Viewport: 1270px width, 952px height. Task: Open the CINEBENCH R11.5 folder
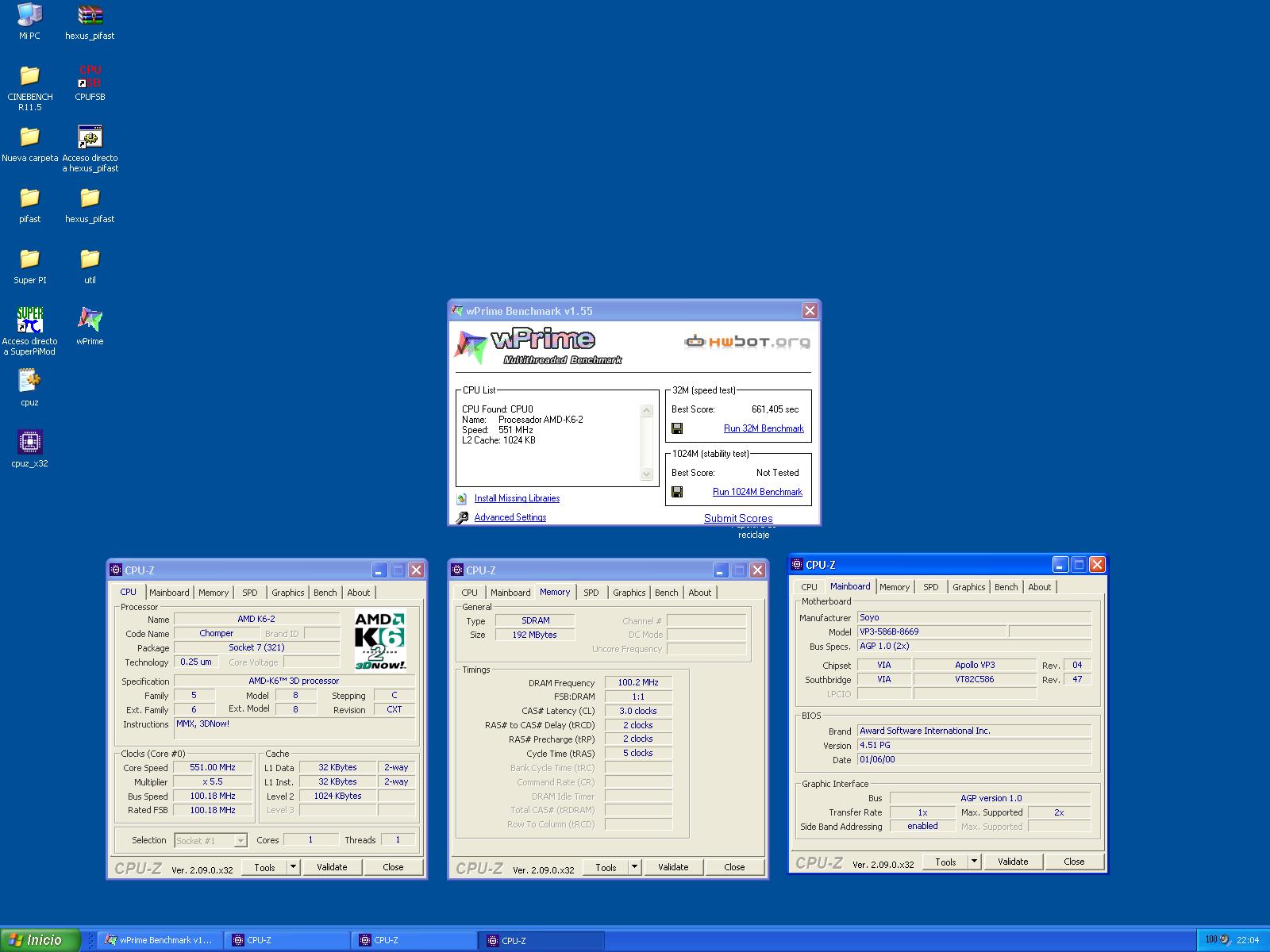(29, 75)
